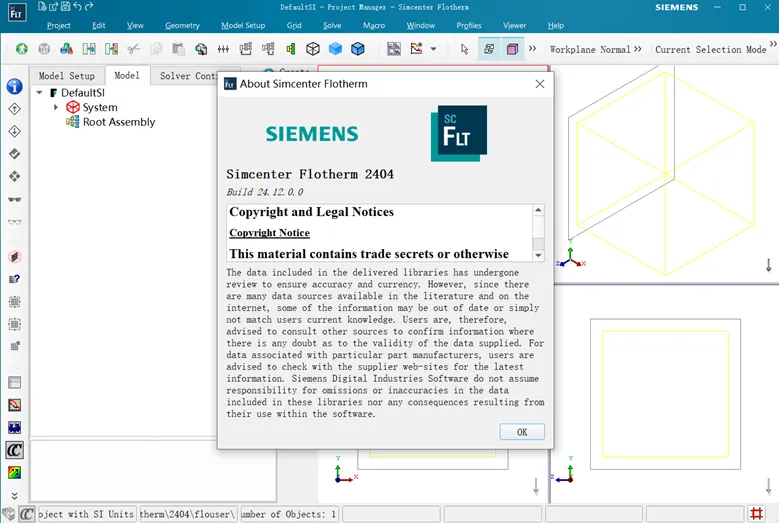The image size is (779, 523).
Task: Click the save icon in title bar
Action: (x=66, y=6)
